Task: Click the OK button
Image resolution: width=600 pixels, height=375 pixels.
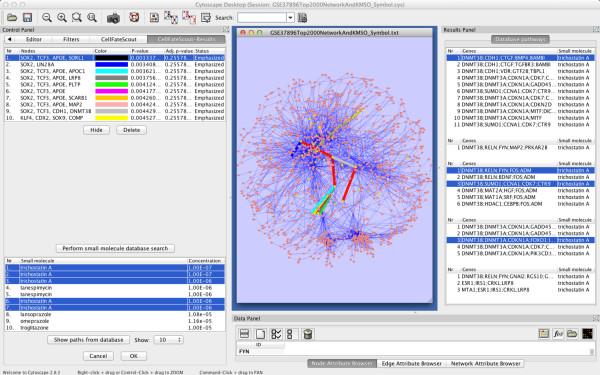Action: [134, 356]
